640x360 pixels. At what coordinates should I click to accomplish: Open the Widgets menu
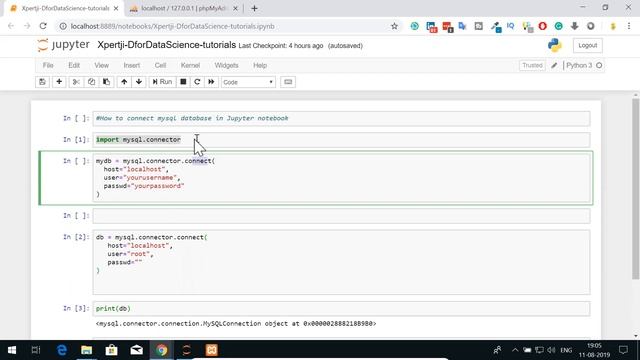tap(226, 65)
